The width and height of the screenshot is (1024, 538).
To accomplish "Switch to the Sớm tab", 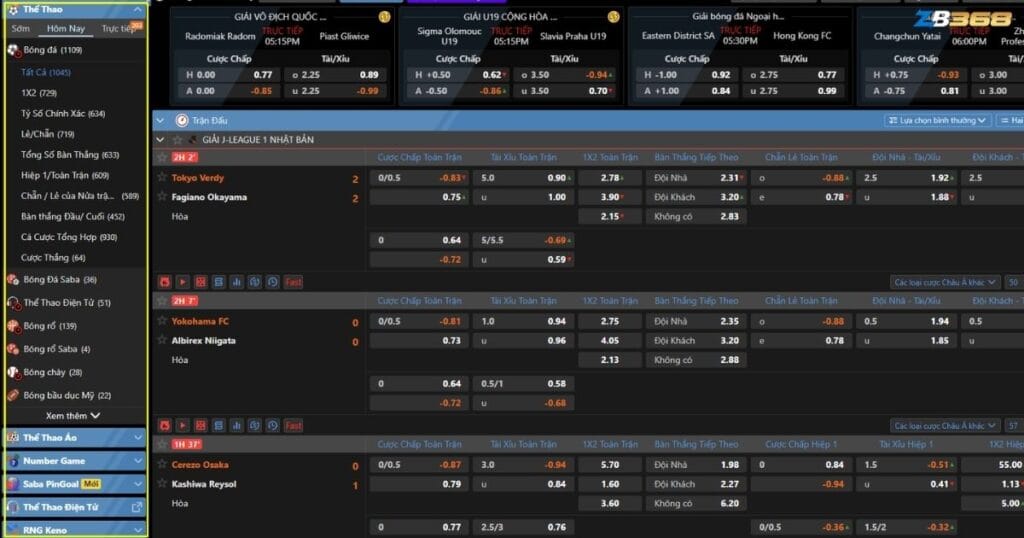I will coord(21,29).
